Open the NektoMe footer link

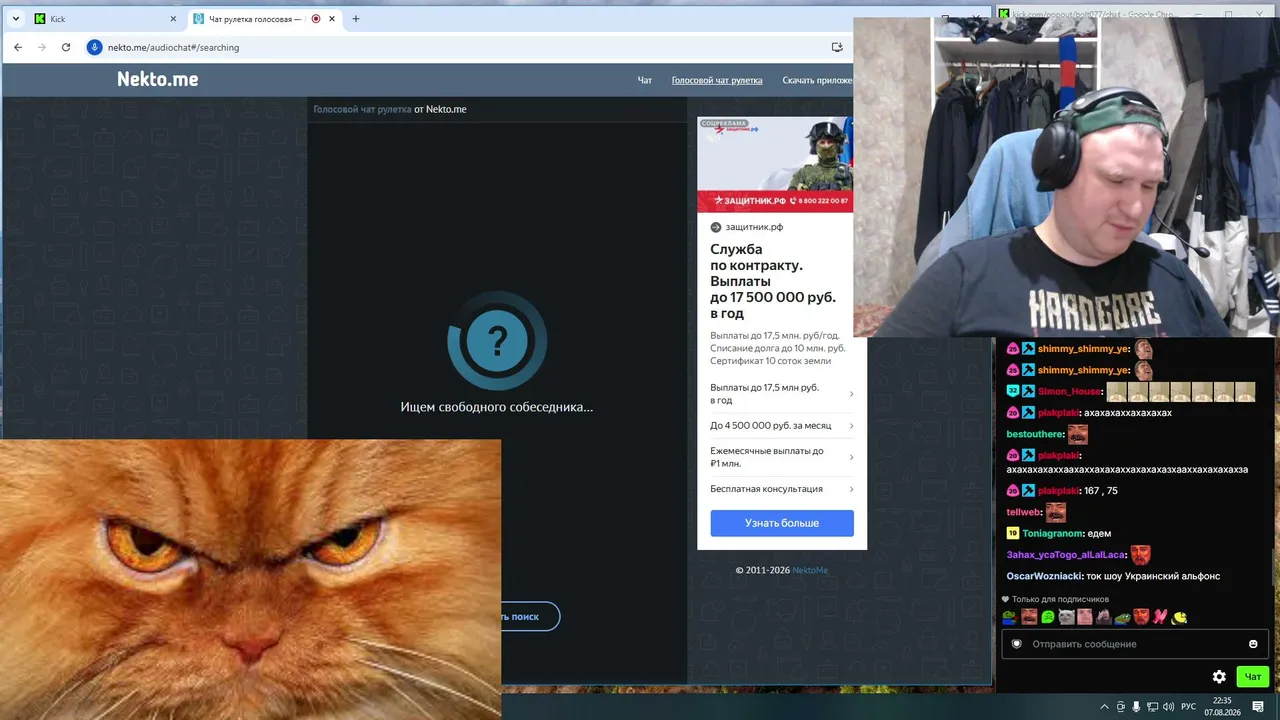tap(810, 570)
